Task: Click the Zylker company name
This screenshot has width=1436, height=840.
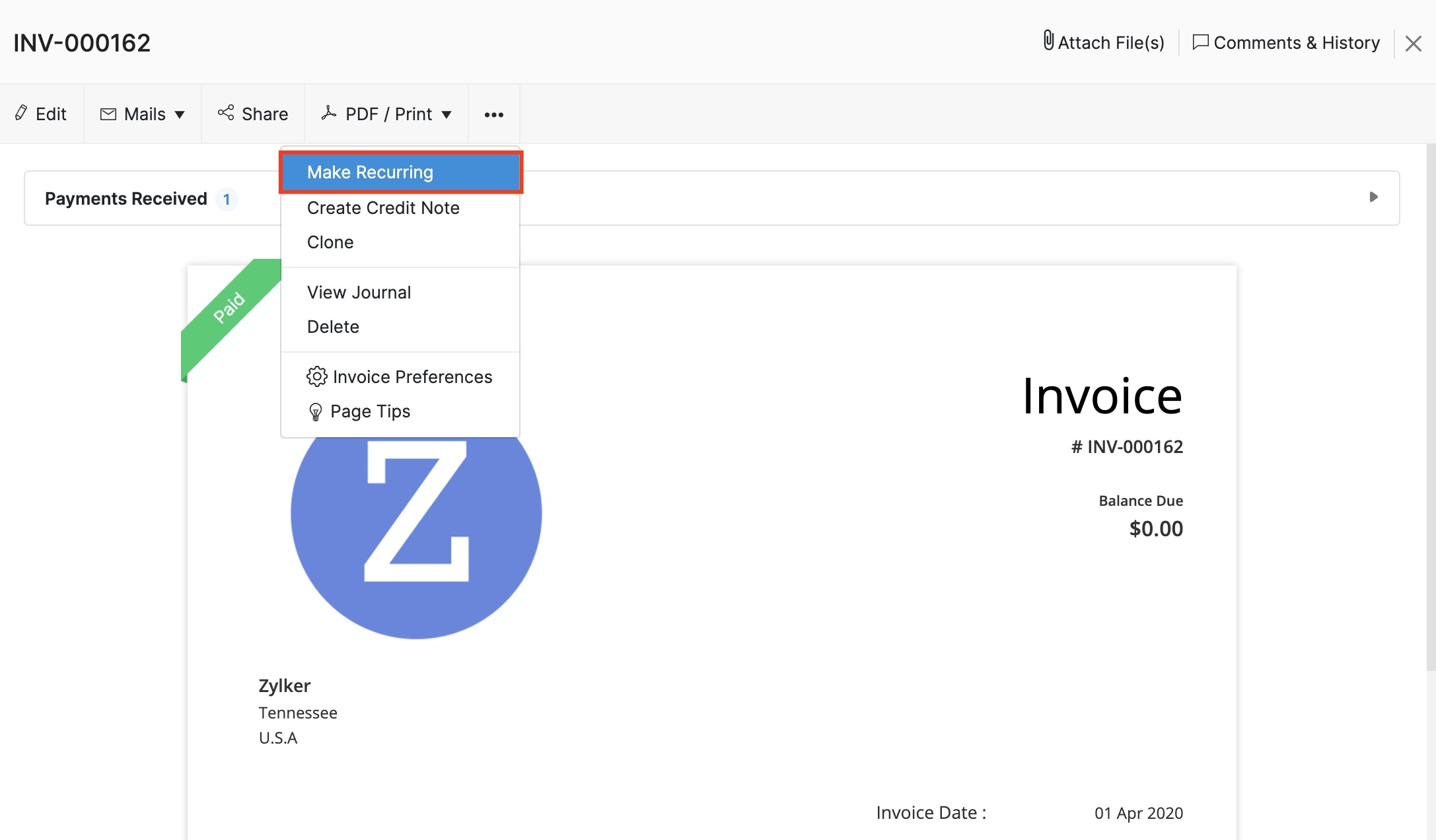Action: 284,685
